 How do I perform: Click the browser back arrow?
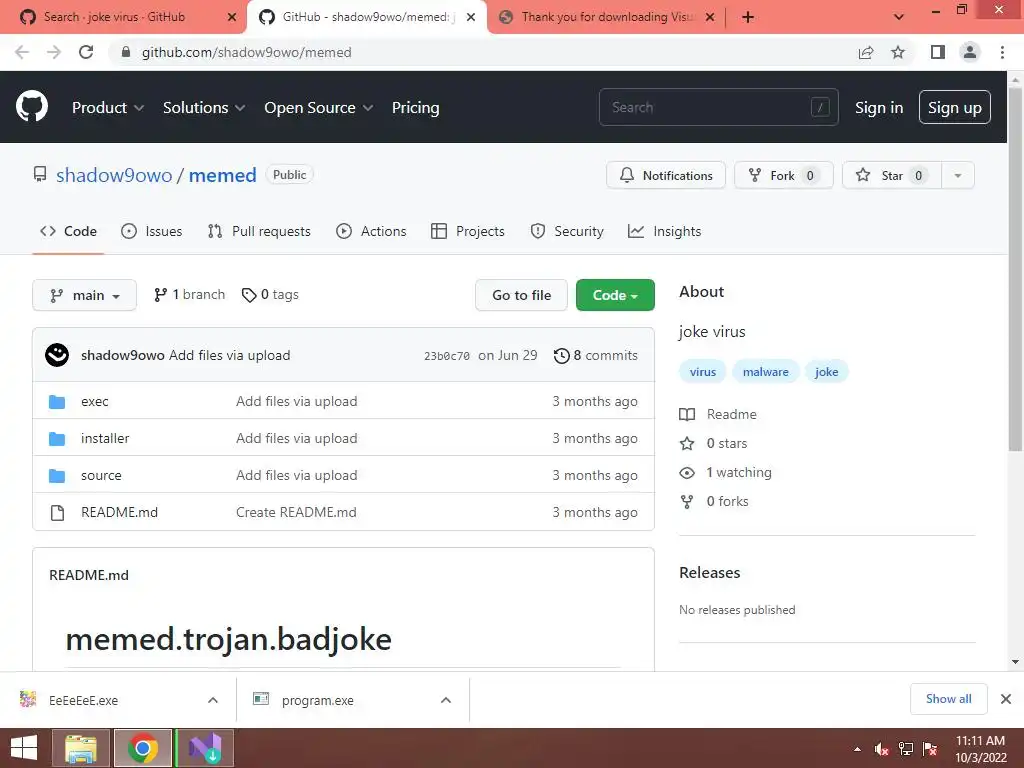(22, 52)
